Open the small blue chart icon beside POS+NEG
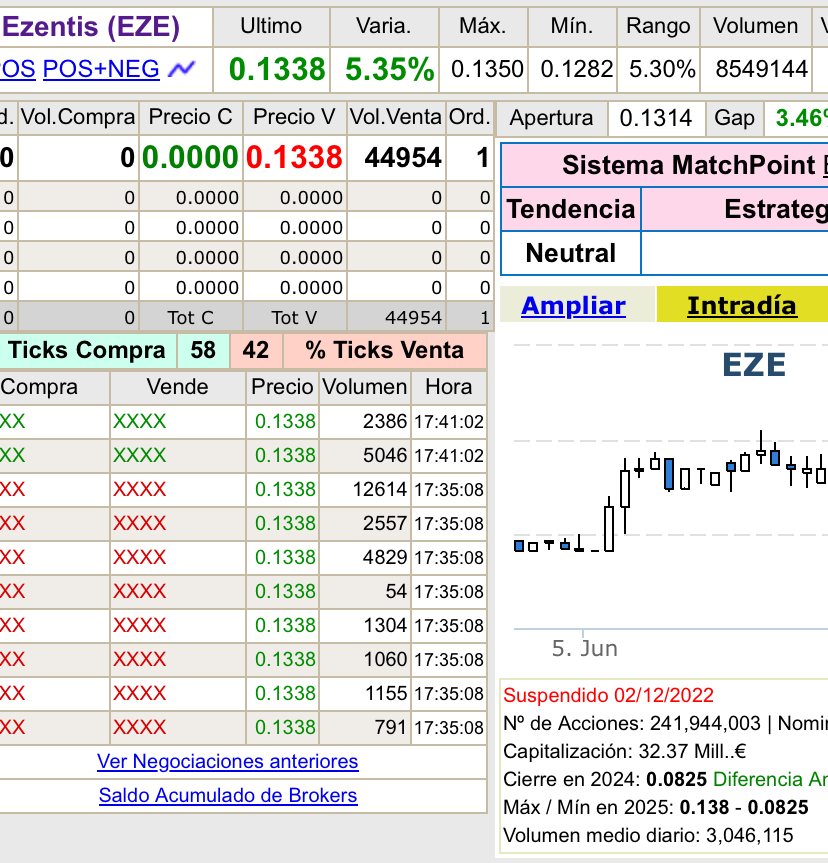 [182, 69]
